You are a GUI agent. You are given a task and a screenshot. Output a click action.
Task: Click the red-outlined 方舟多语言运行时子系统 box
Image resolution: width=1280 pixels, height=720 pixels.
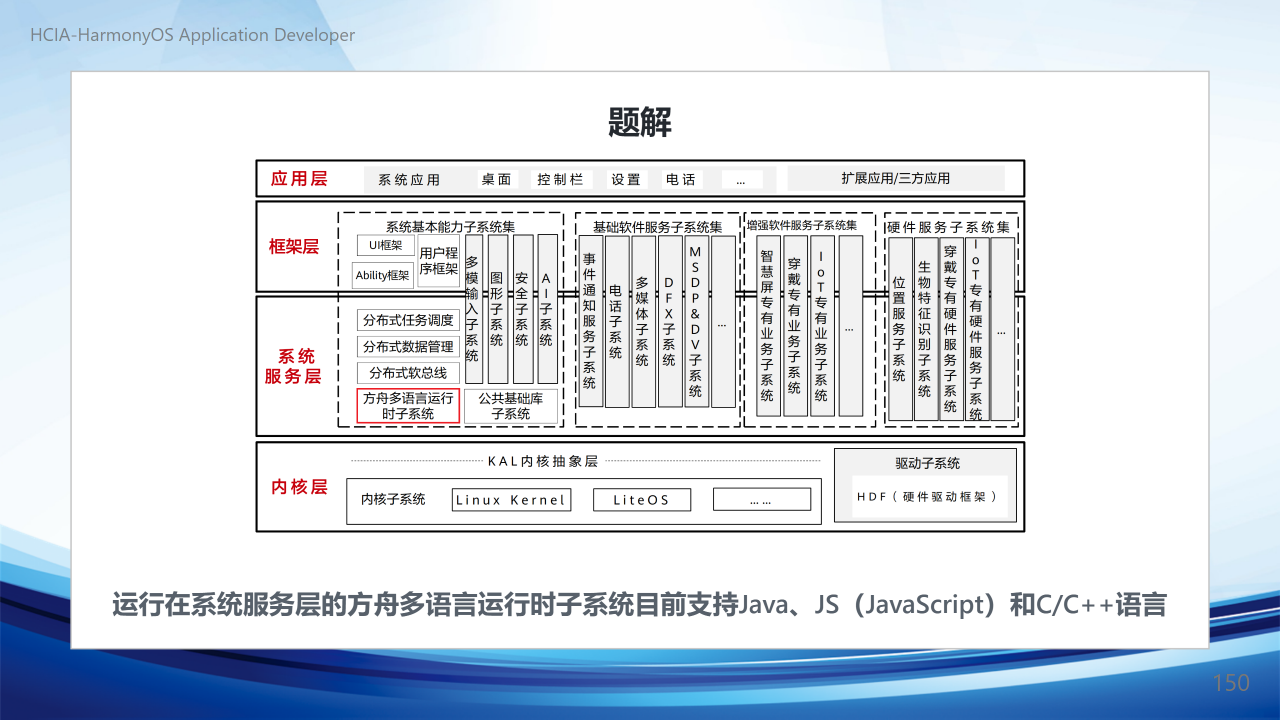(x=408, y=405)
